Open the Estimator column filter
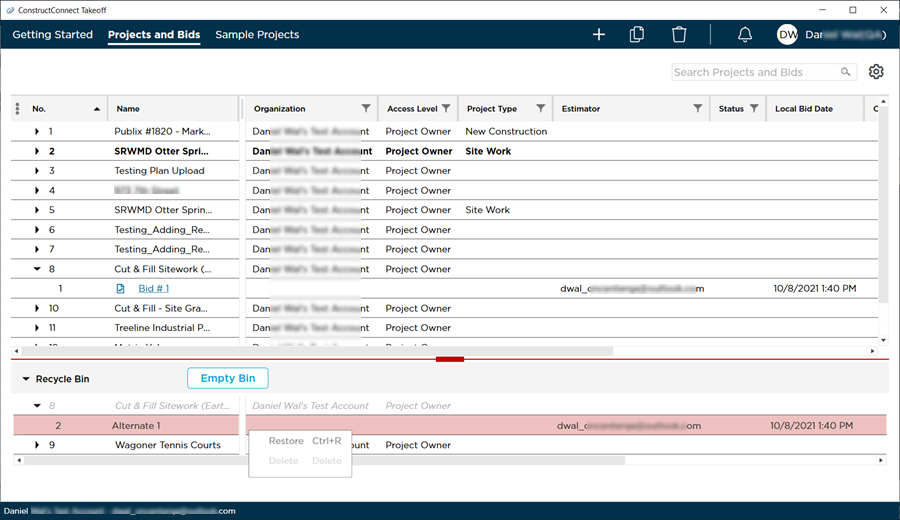The height and width of the screenshot is (520, 900). (697, 108)
